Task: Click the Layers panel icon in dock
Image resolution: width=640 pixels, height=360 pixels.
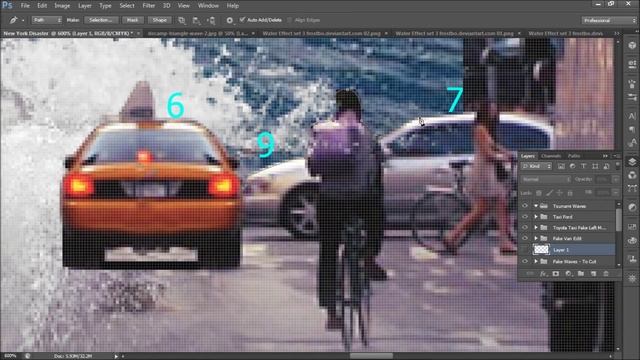Action: click(x=632, y=162)
